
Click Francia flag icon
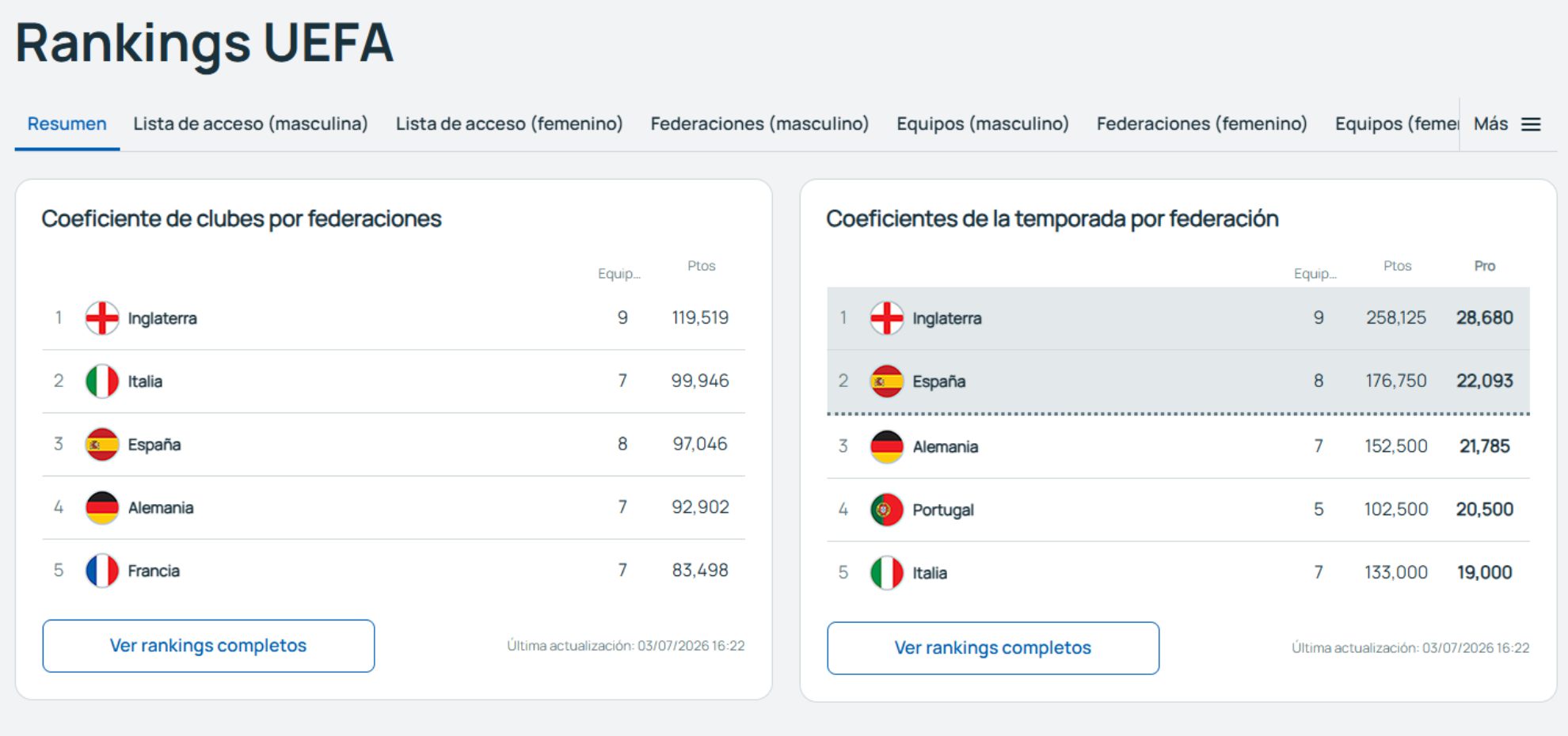pos(102,571)
